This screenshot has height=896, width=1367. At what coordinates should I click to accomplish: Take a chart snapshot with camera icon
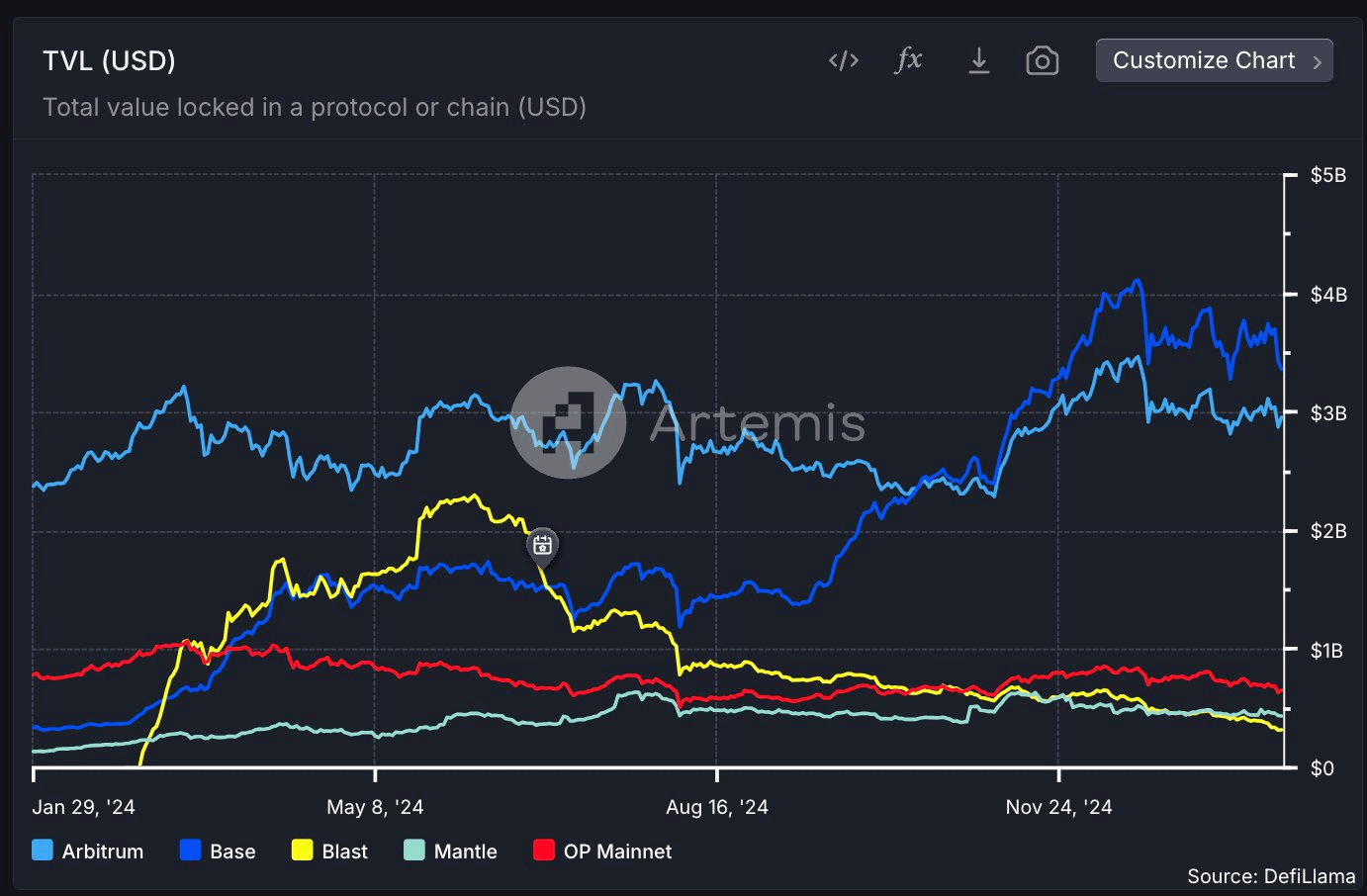[x=1043, y=61]
